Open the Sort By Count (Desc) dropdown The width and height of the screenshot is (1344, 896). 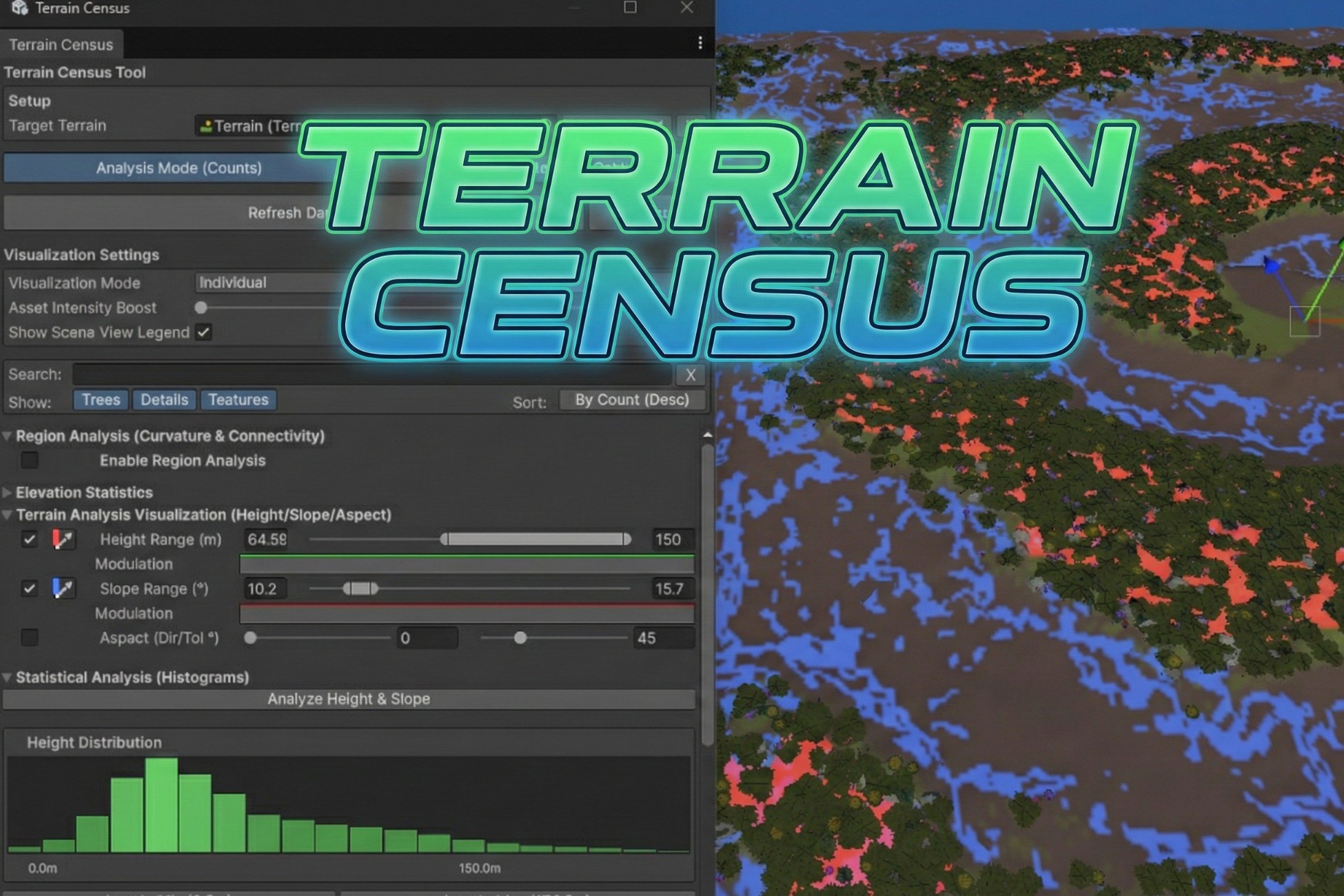pyautogui.click(x=631, y=400)
